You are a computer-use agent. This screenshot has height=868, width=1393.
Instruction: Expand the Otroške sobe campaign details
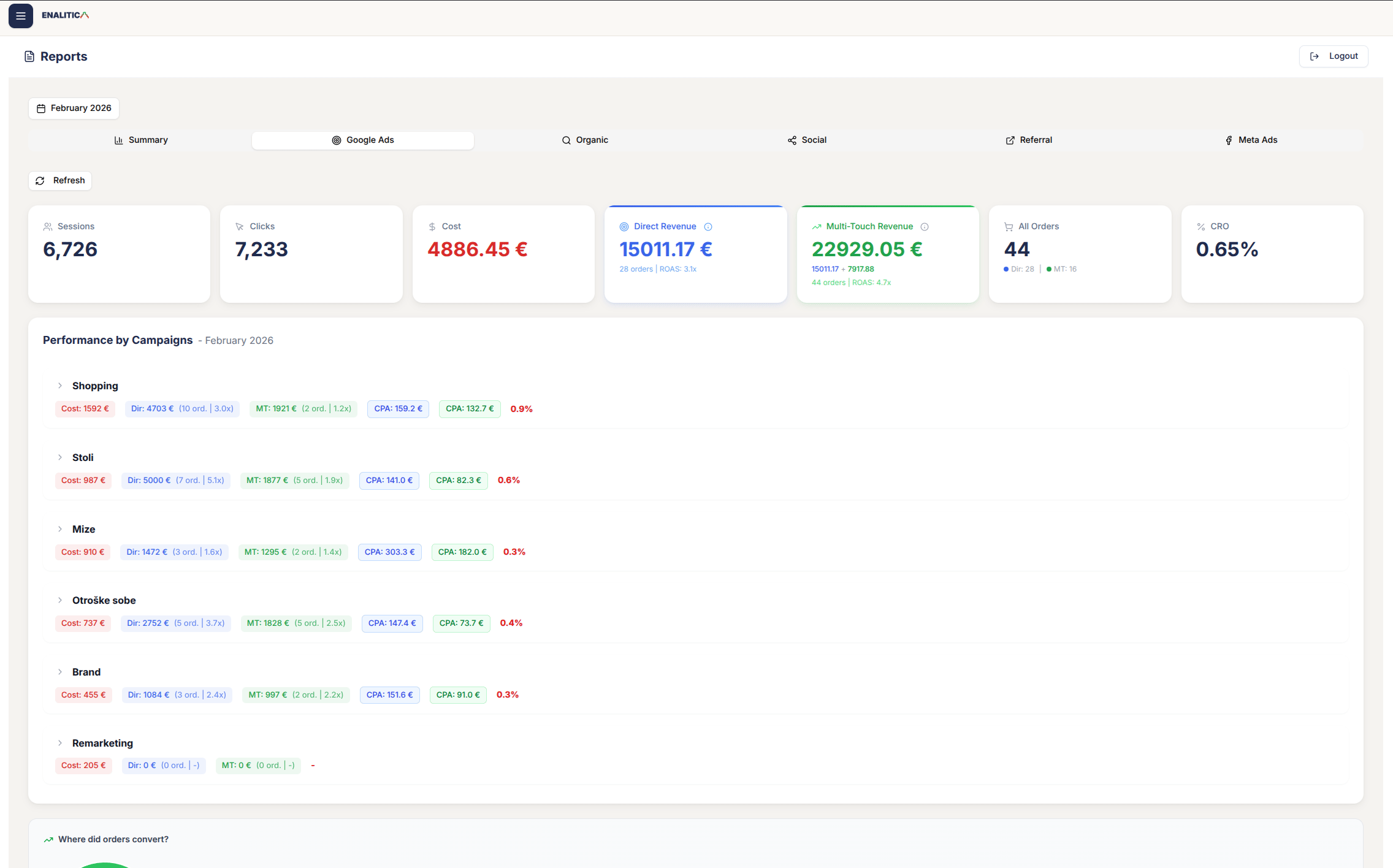(x=60, y=600)
